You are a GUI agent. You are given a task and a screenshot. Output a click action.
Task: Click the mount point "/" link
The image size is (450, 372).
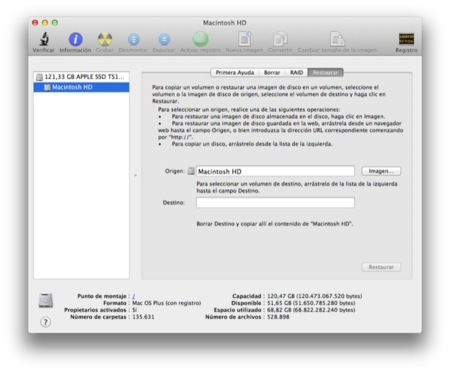click(134, 296)
